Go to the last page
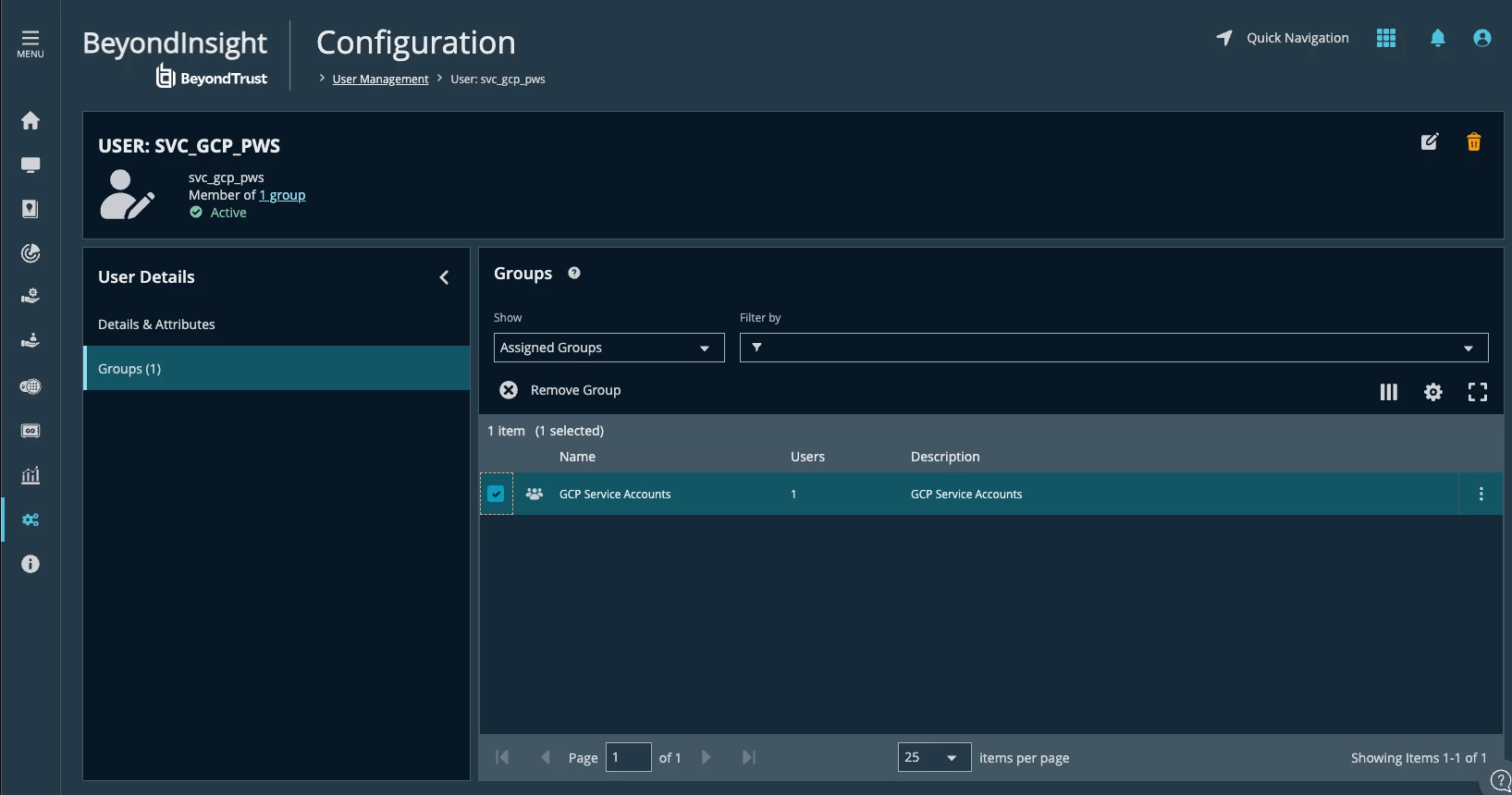This screenshot has width=1512, height=795. coord(749,757)
